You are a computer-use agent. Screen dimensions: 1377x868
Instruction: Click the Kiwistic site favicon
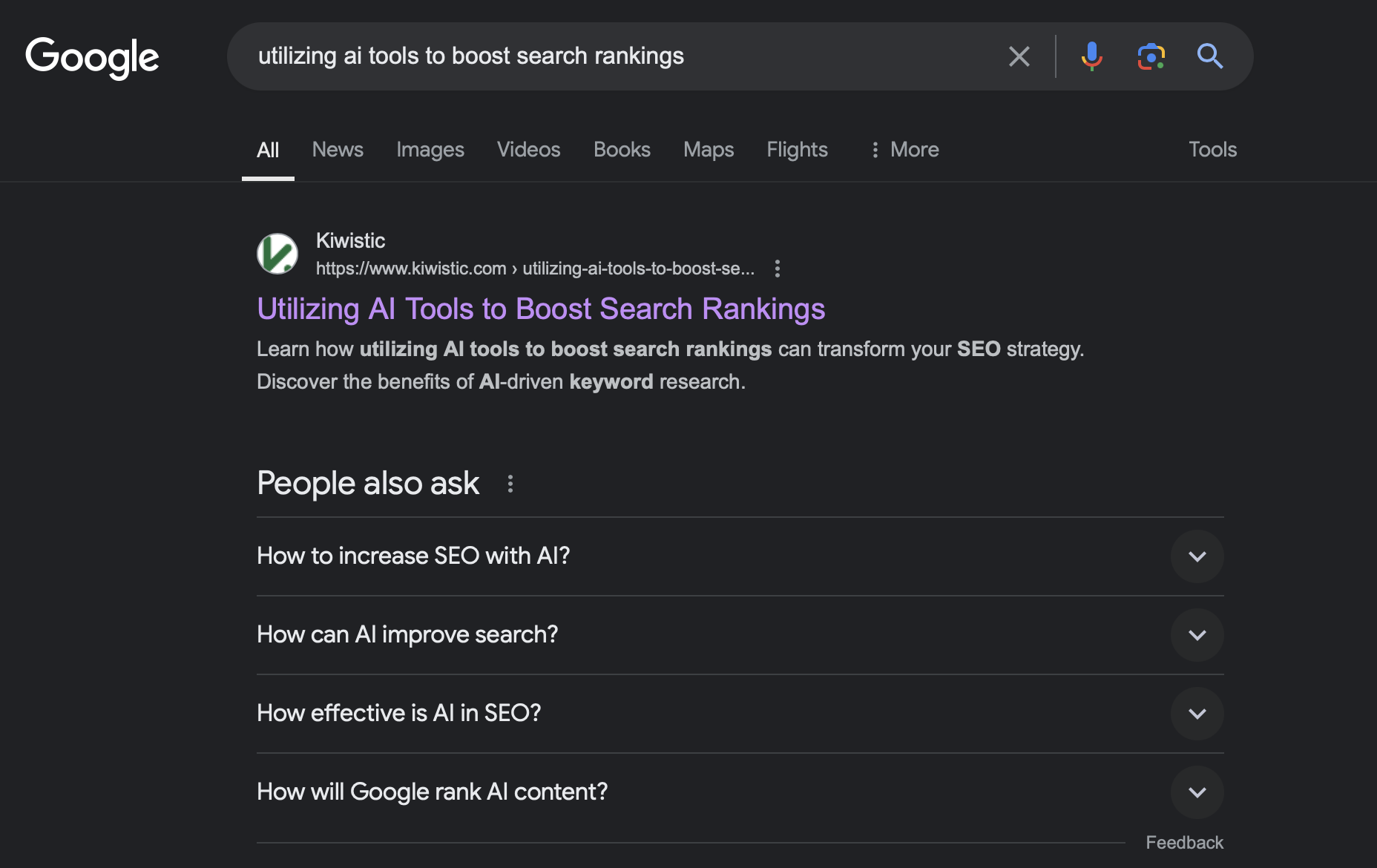coord(277,254)
